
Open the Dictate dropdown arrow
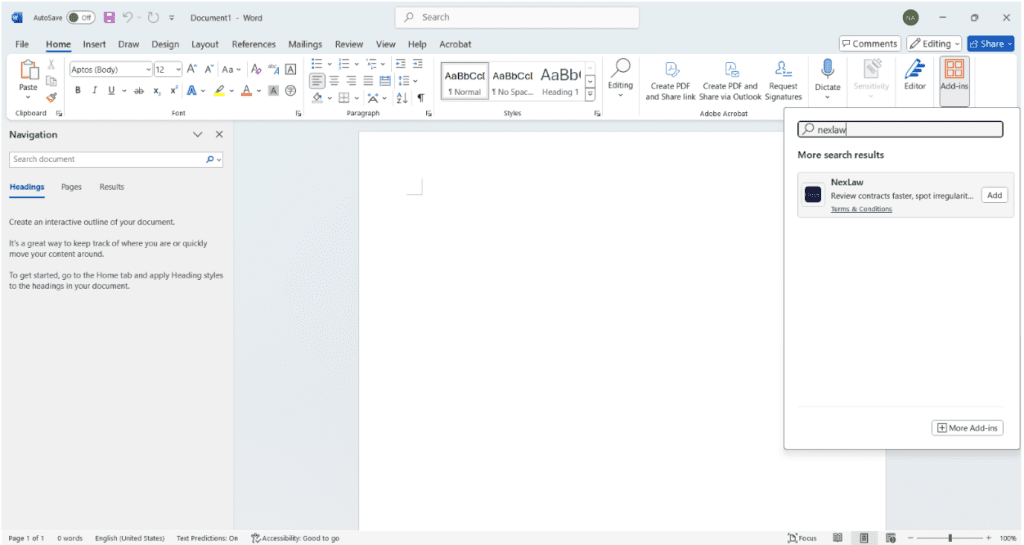click(827, 97)
